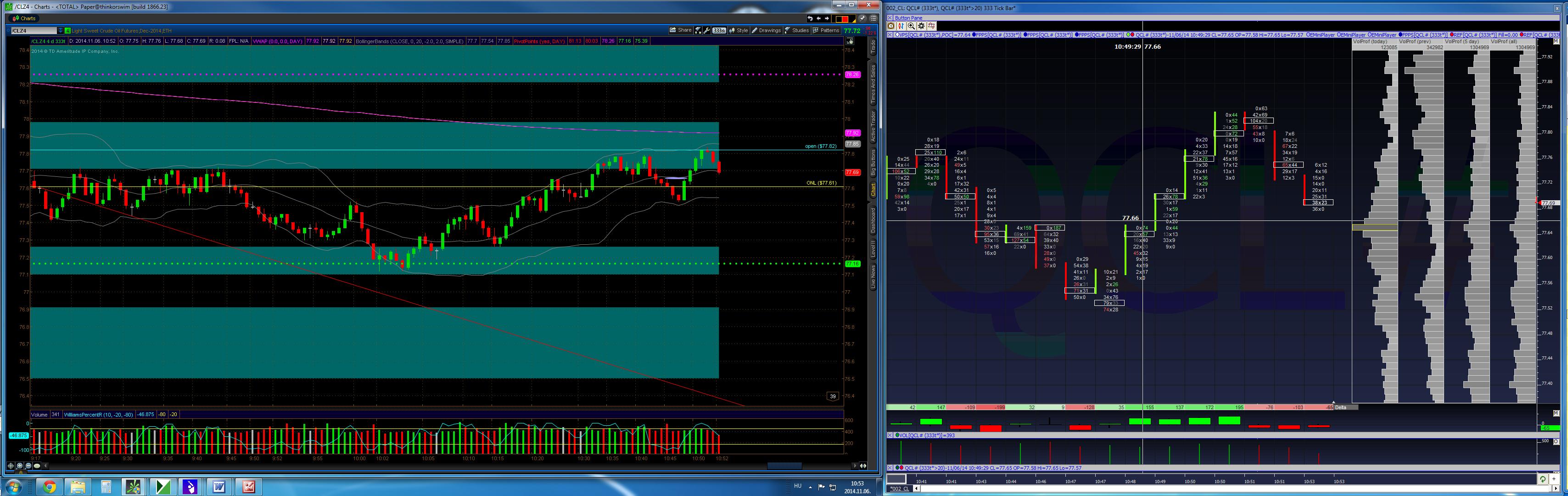Click the '39' button at chart corner
Screen dimensions: 1568x496
pos(833,396)
